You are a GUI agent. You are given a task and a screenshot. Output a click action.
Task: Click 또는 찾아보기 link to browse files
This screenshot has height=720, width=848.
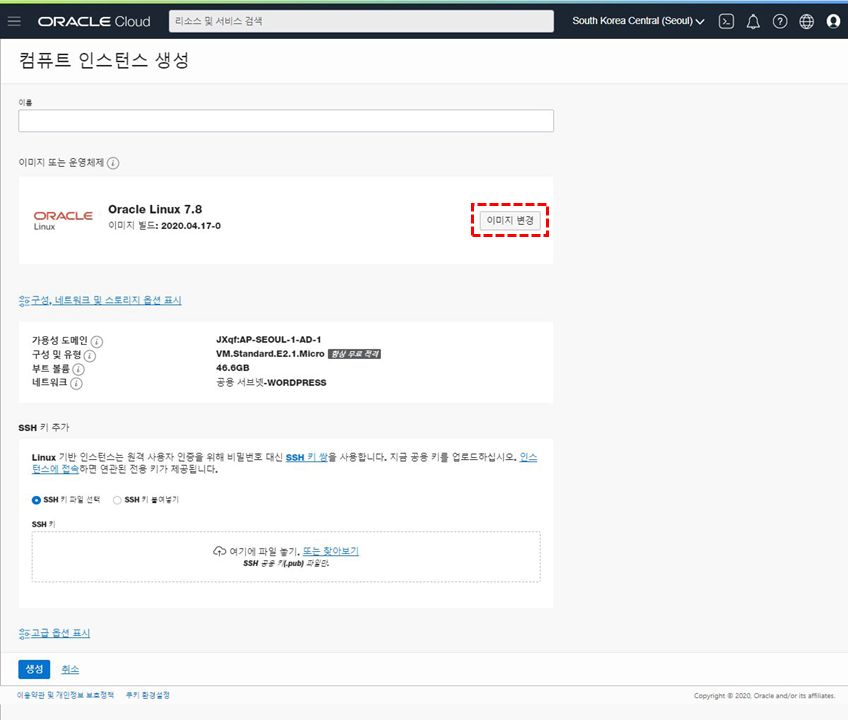(x=330, y=551)
